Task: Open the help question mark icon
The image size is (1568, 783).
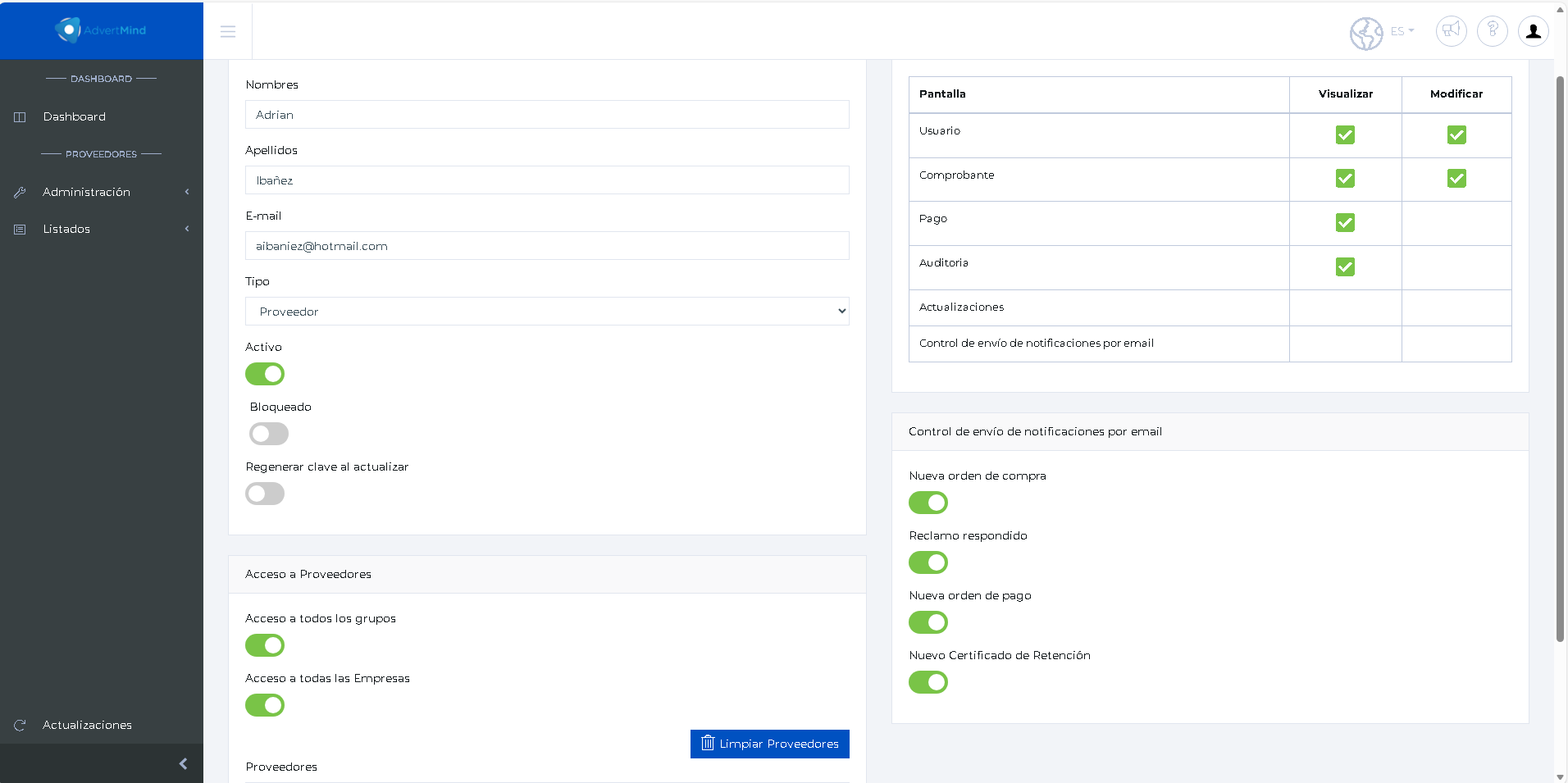Action: pyautogui.click(x=1493, y=31)
